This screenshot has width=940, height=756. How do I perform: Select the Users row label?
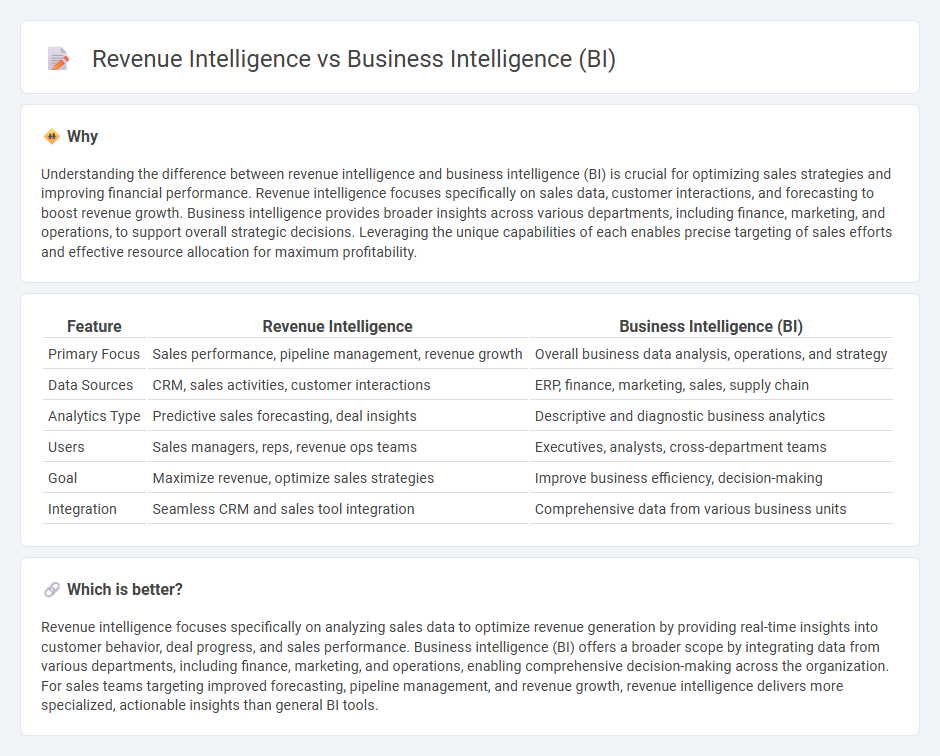coord(66,447)
